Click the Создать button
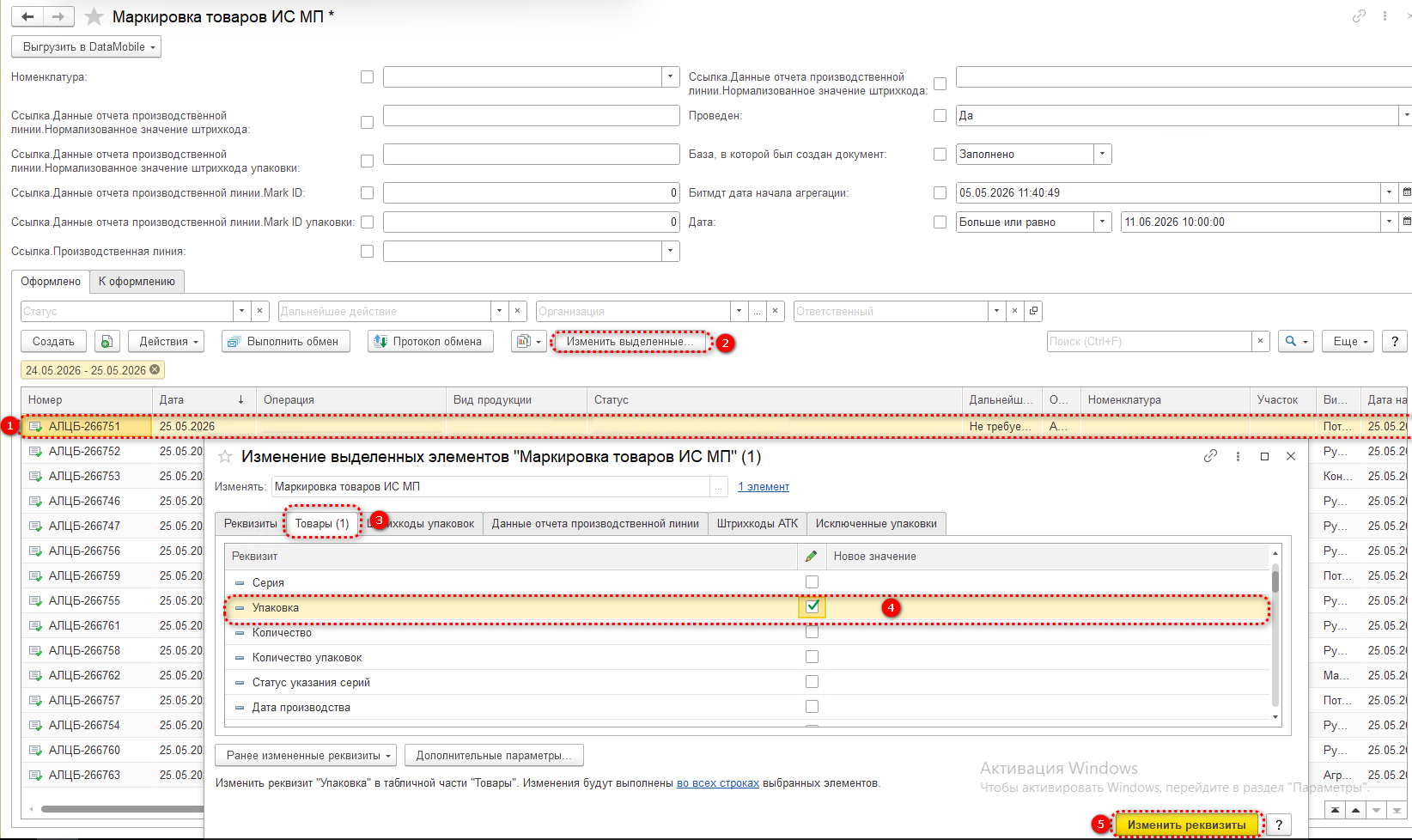1412x840 pixels. pyautogui.click(x=53, y=342)
